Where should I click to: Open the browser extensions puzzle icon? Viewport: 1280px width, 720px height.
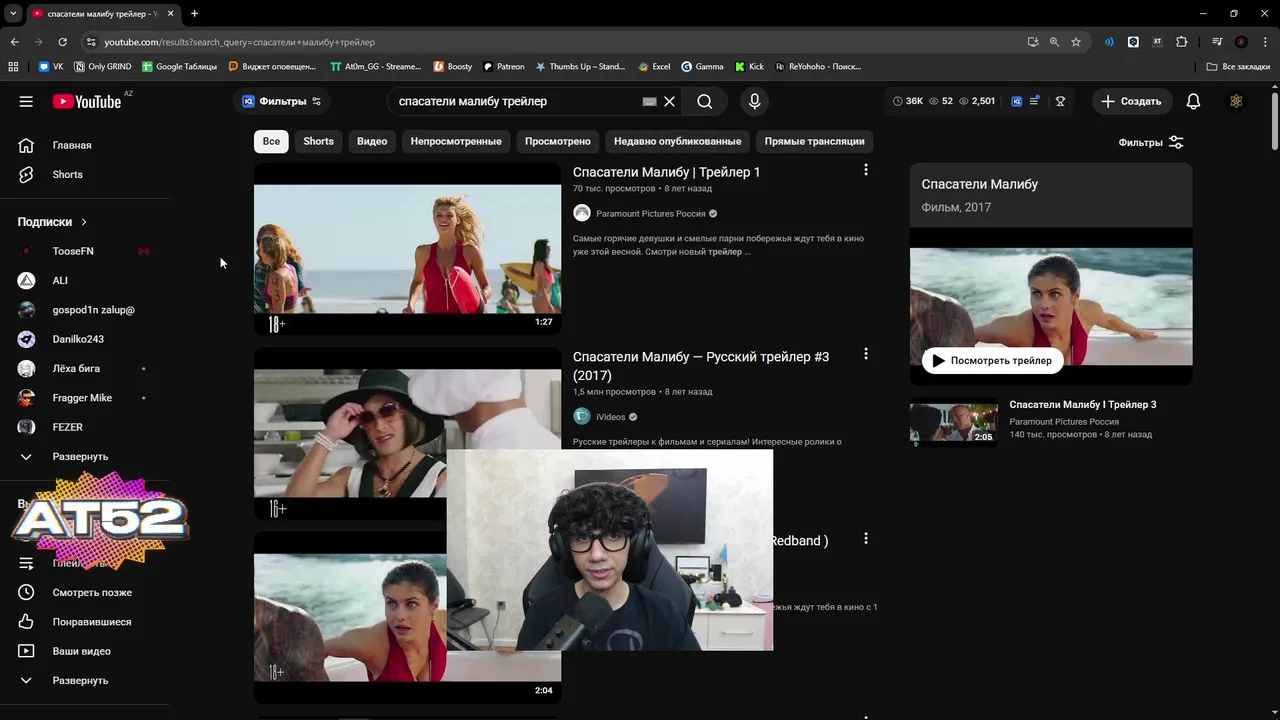[1182, 42]
